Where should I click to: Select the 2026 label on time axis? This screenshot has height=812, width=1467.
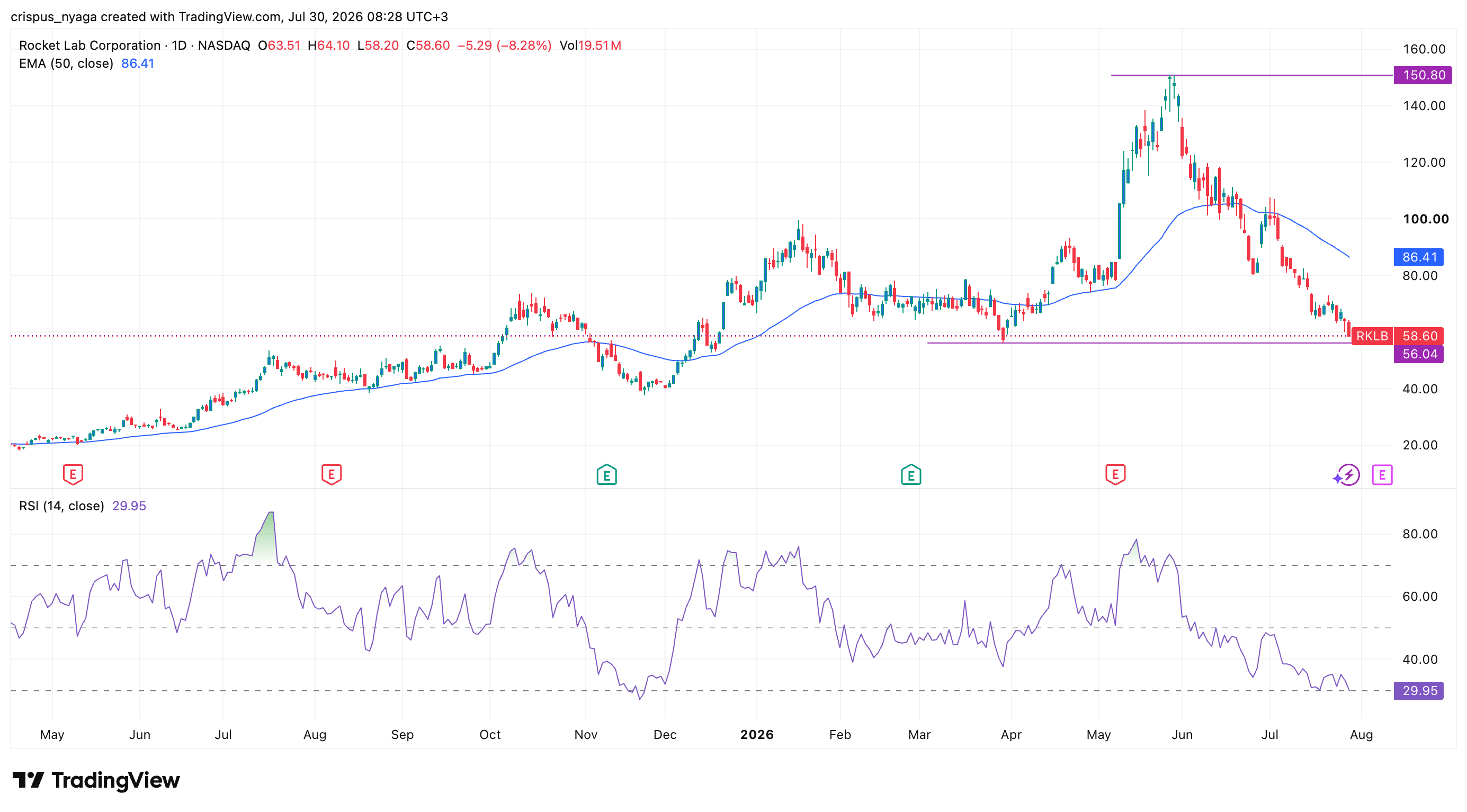[757, 734]
